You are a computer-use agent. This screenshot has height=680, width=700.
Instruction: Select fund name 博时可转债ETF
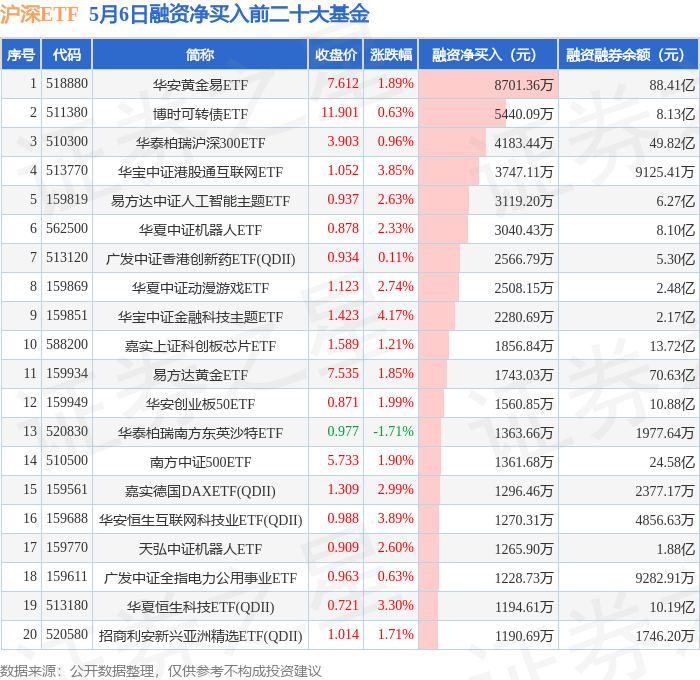[x=200, y=114]
